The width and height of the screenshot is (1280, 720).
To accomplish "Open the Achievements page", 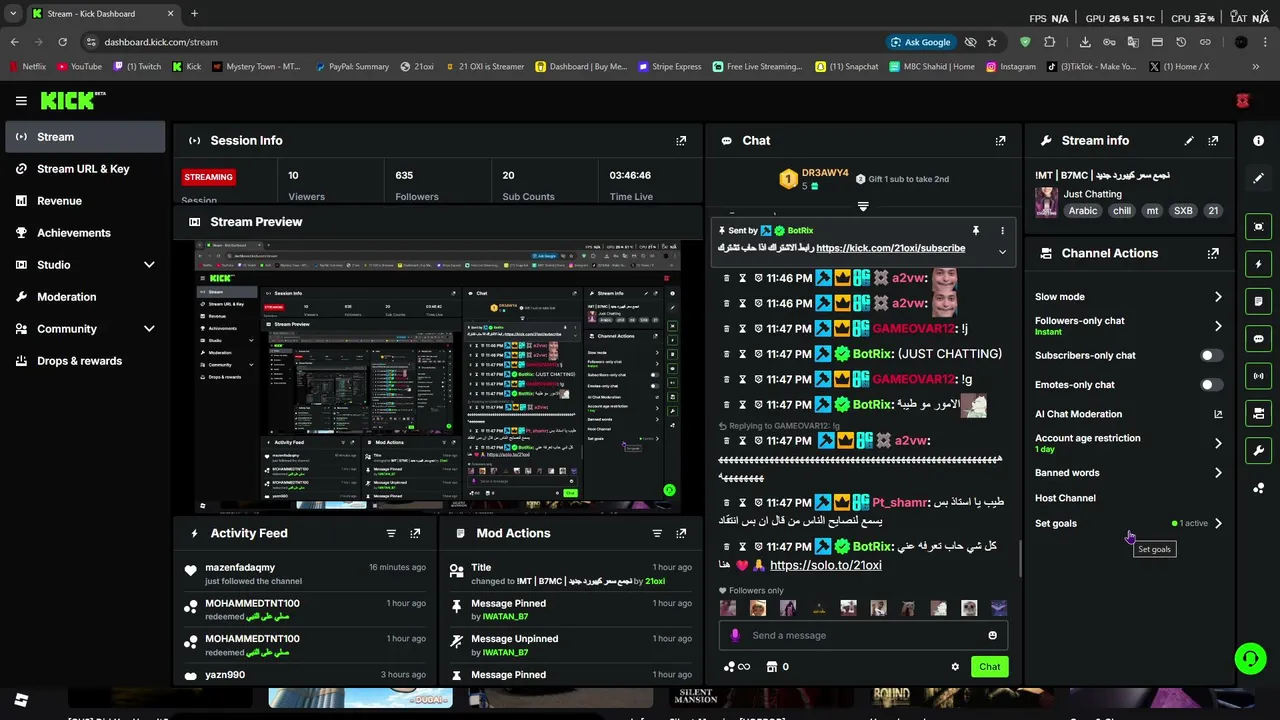I will point(85,233).
